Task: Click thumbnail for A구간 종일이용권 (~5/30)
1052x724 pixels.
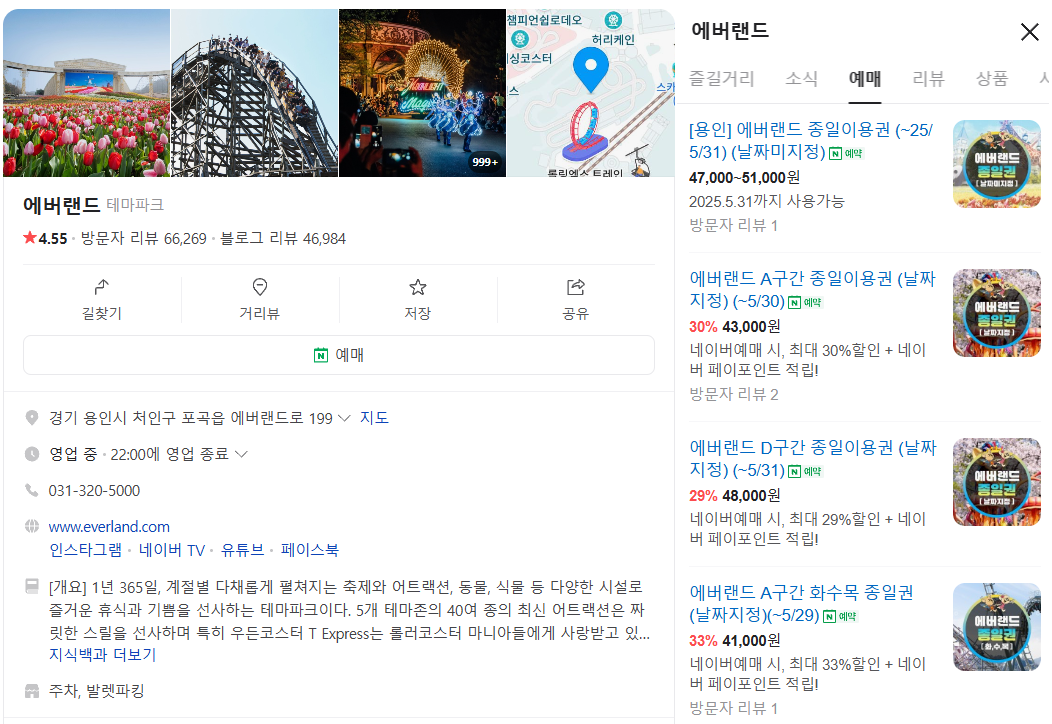Action: point(996,313)
